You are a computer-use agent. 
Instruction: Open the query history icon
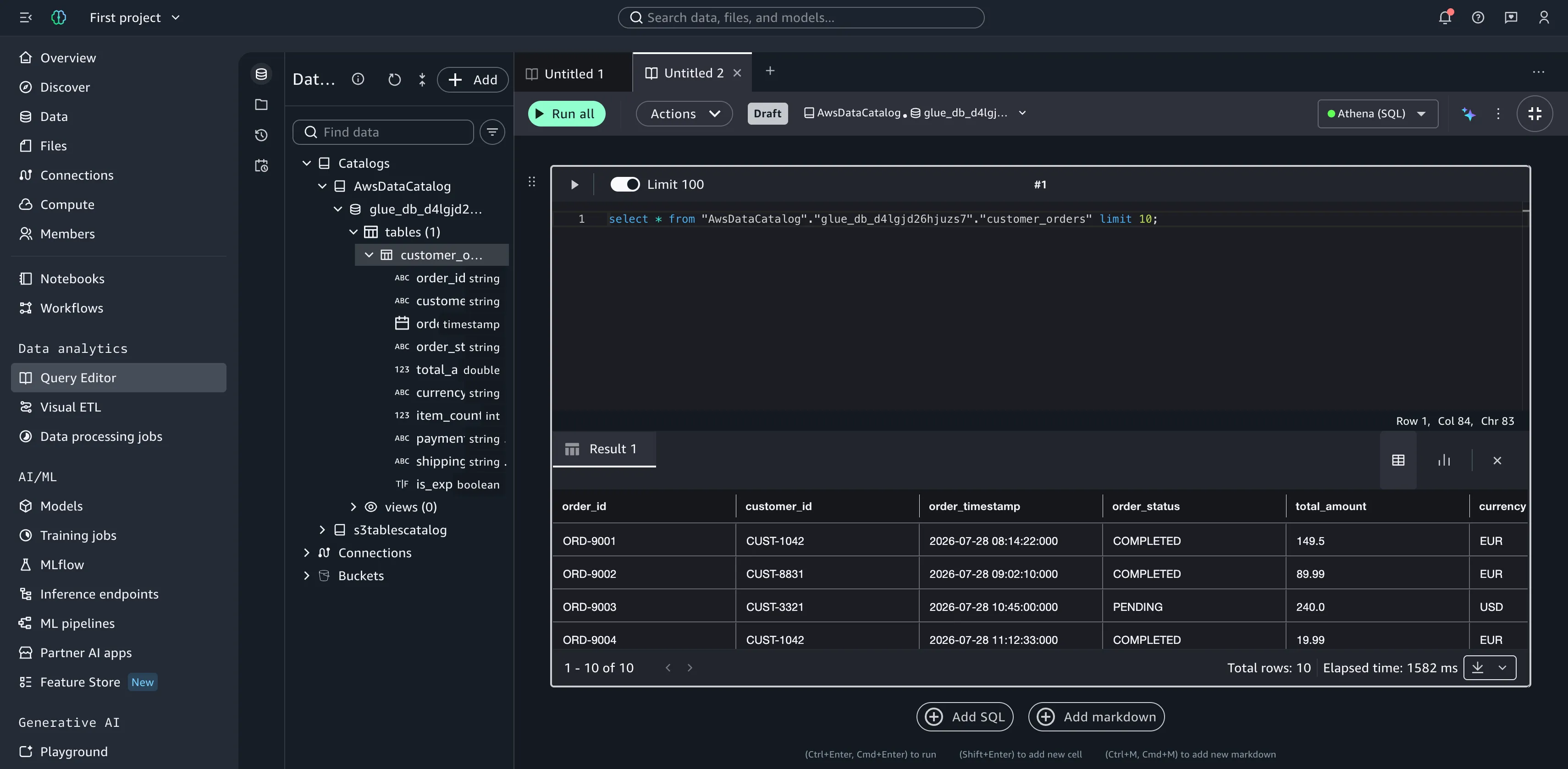click(261, 135)
